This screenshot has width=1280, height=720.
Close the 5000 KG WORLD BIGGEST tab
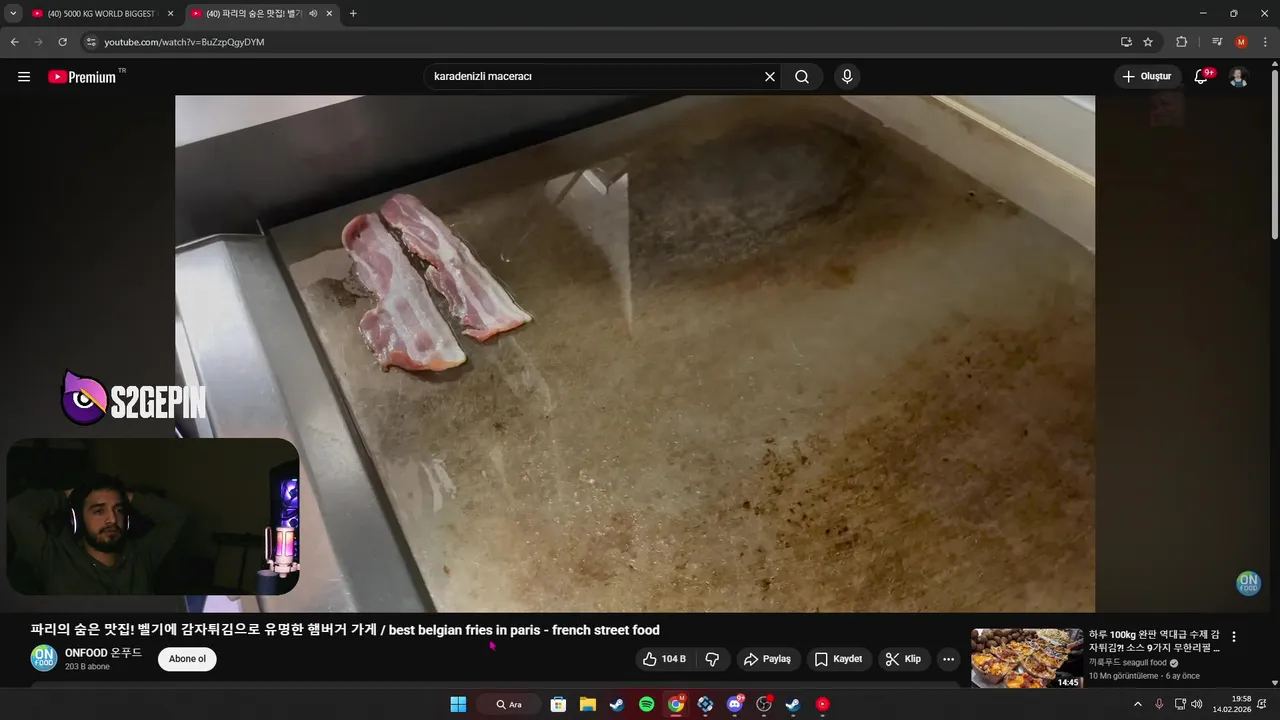tap(170, 14)
